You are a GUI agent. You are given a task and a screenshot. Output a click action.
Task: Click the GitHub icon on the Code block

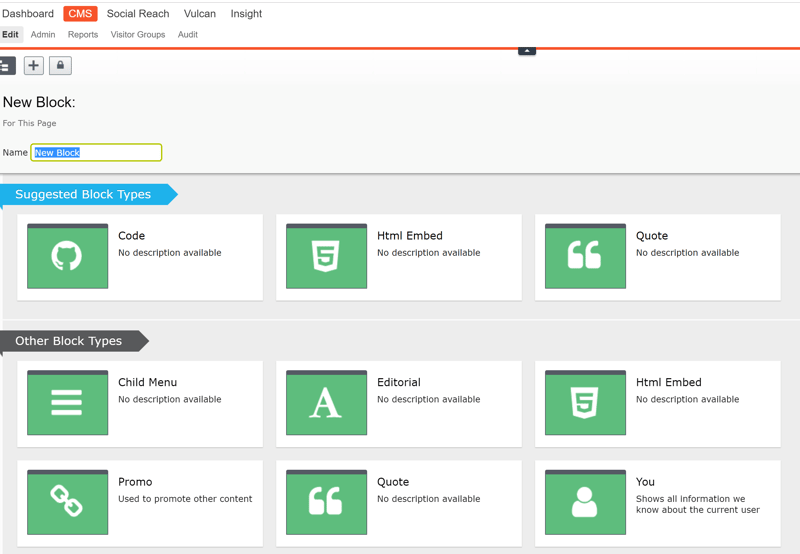67,257
